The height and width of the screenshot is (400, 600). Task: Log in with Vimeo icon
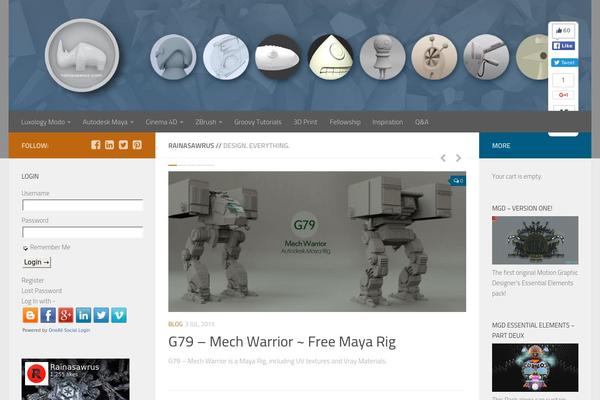(119, 315)
